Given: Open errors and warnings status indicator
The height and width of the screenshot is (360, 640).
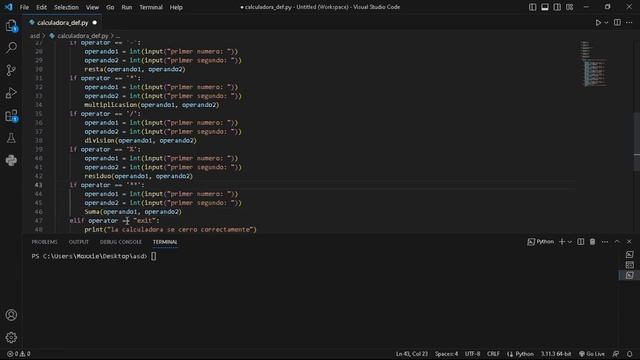Looking at the screenshot, I should pyautogui.click(x=18, y=354).
